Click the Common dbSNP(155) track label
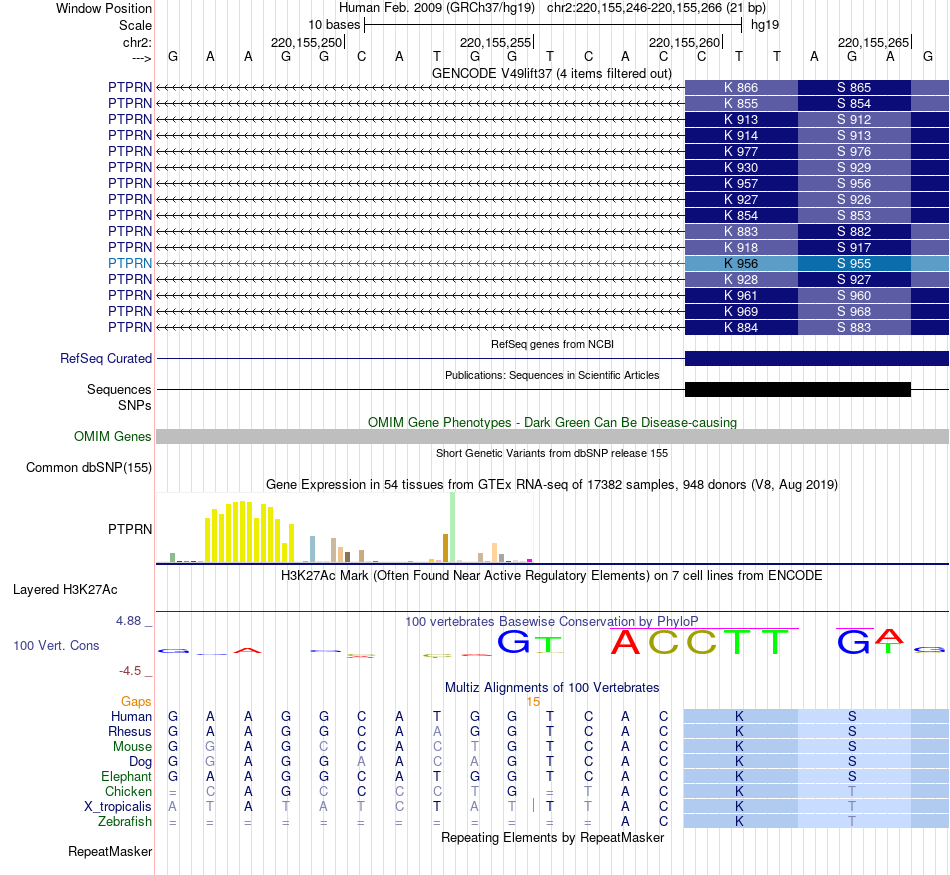Viewport: 950px width, 875px height. tap(89, 468)
